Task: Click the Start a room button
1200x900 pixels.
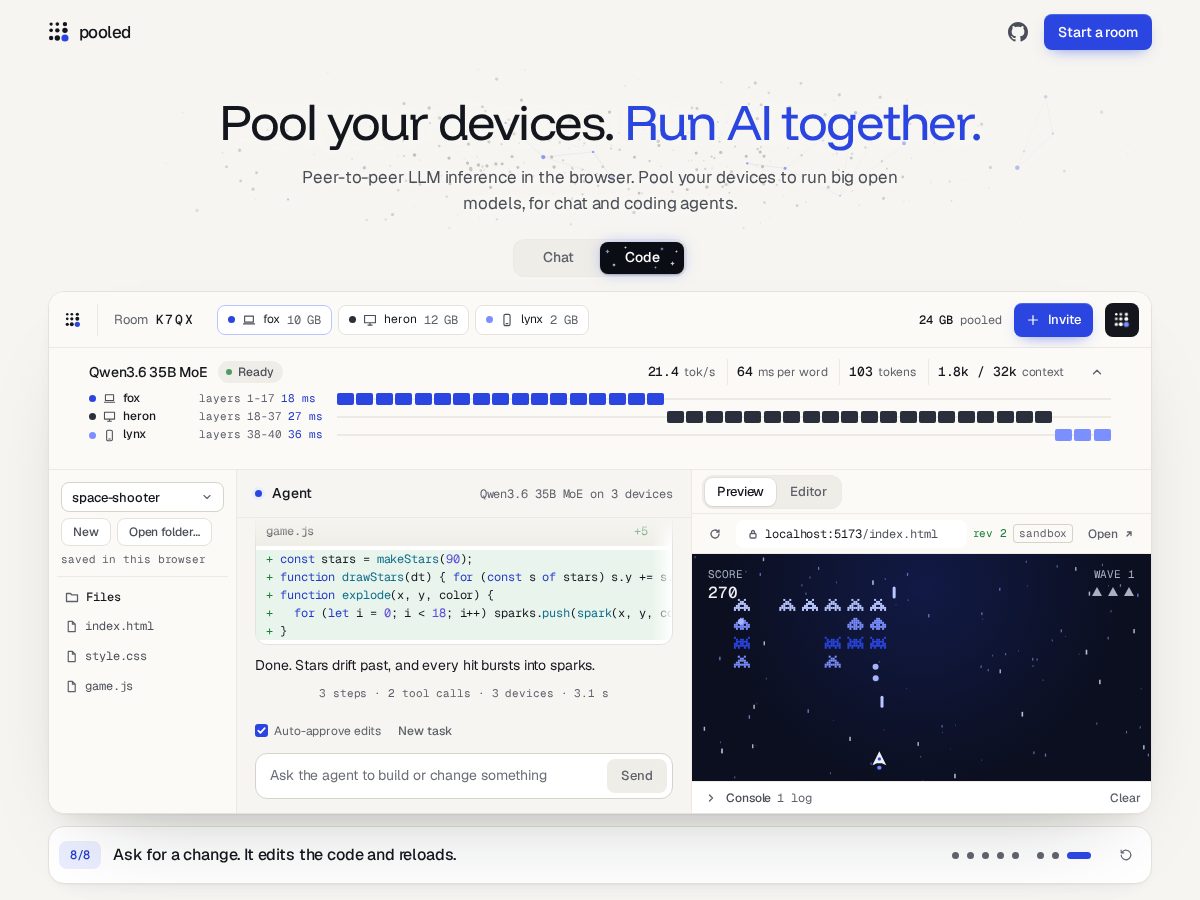Action: (1098, 32)
